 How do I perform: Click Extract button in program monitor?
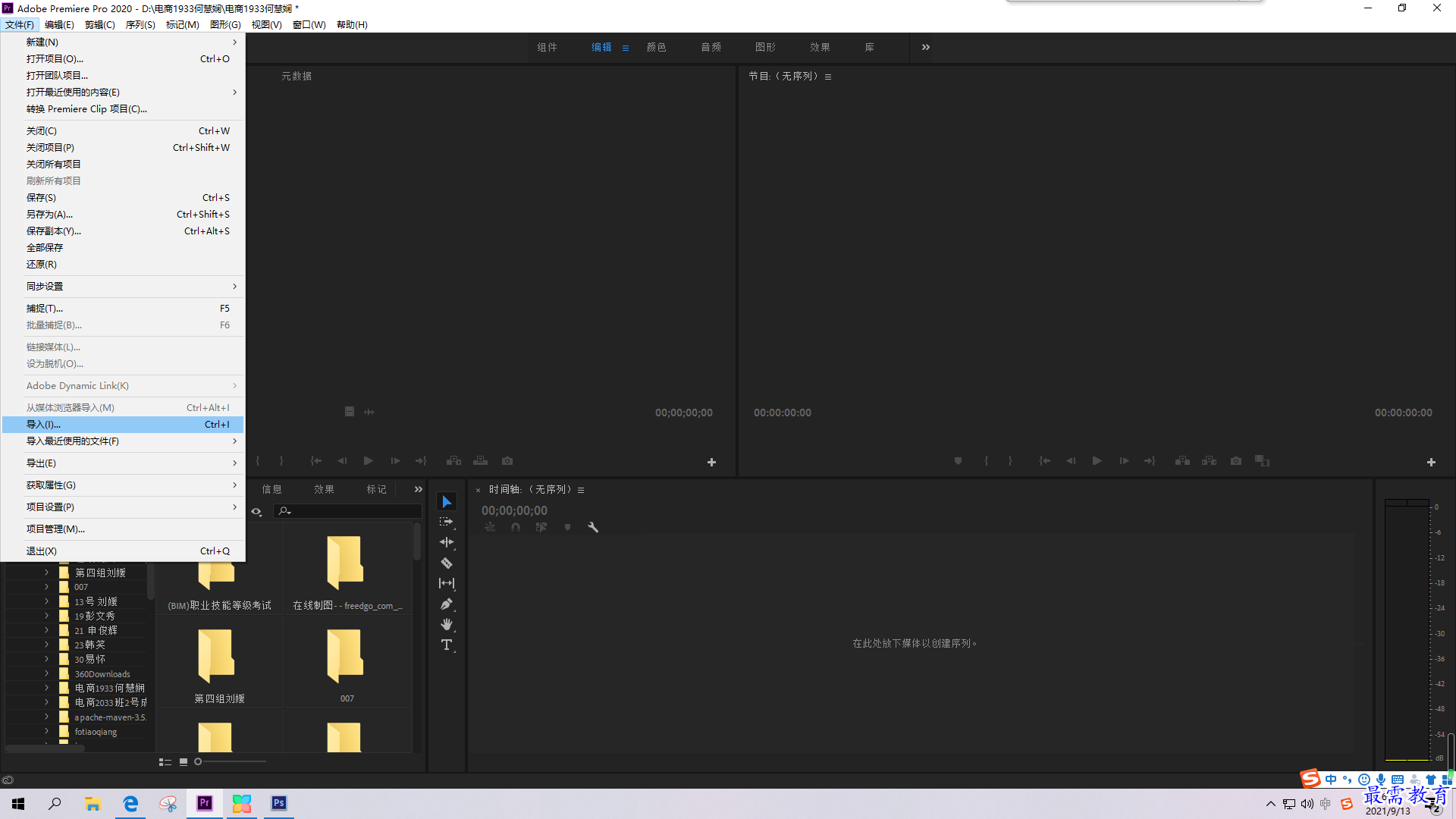click(x=1210, y=461)
